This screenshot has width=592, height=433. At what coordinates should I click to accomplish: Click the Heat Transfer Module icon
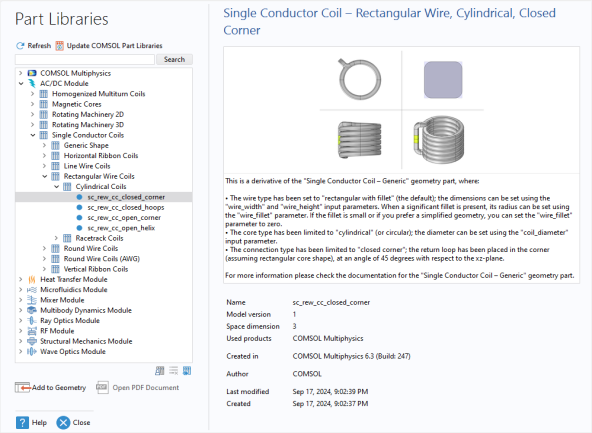(x=32, y=279)
